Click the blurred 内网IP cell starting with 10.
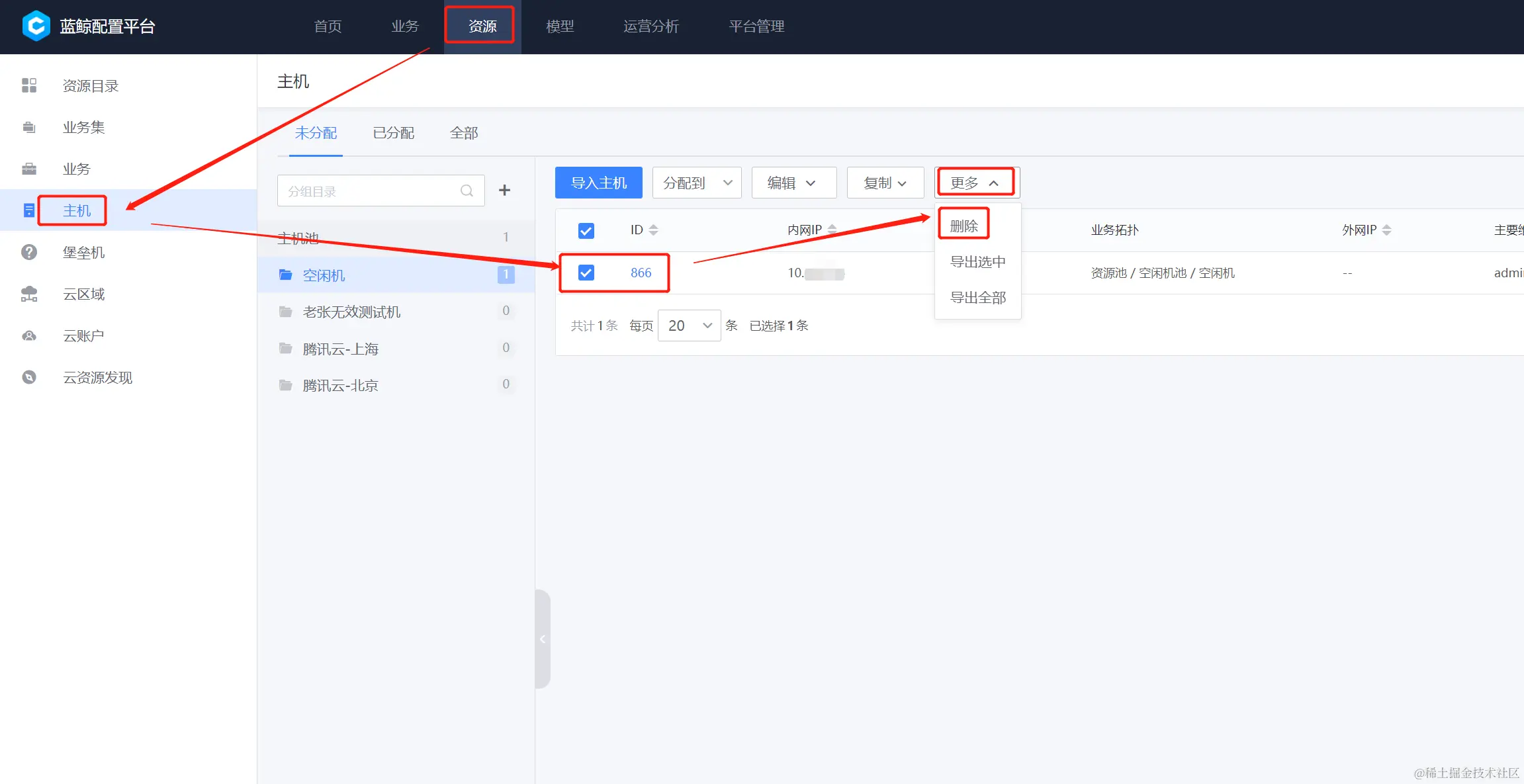Viewport: 1524px width, 784px height. [x=816, y=273]
